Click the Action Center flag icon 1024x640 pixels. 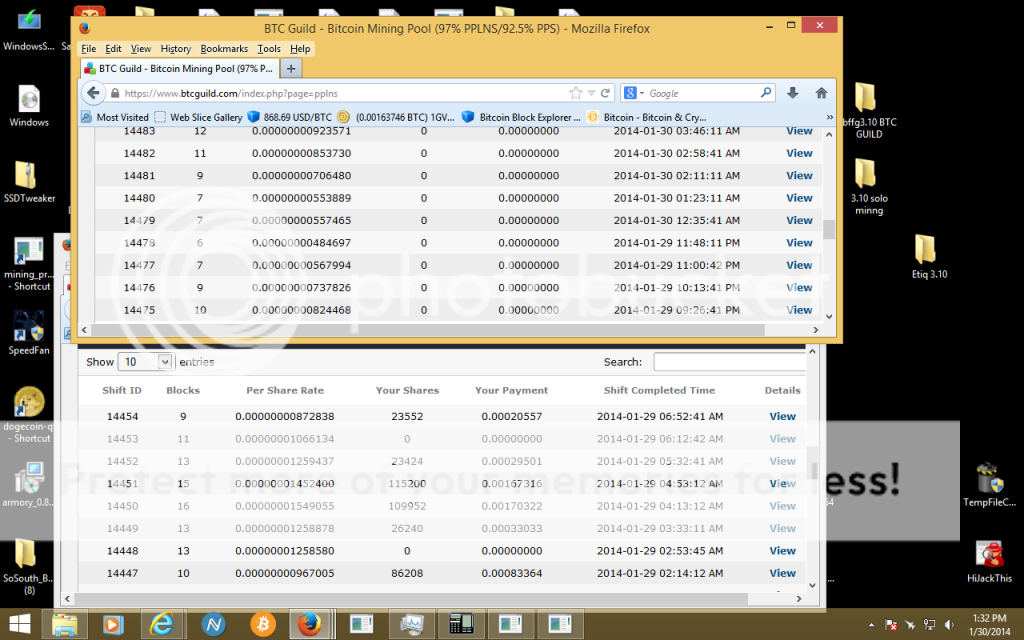(891, 625)
